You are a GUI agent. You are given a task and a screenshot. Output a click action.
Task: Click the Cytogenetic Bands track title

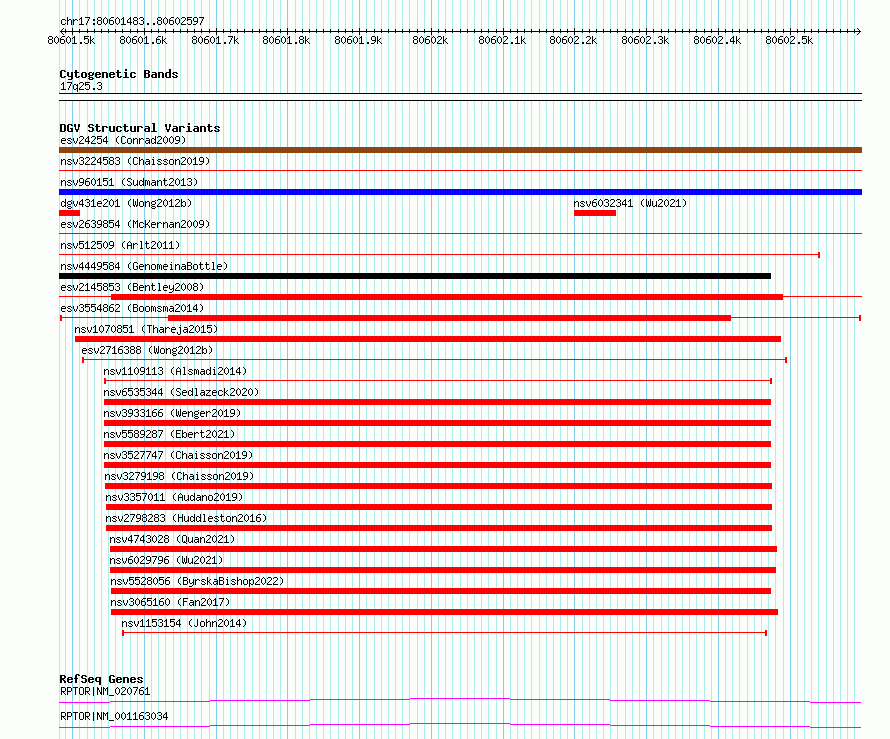point(119,74)
